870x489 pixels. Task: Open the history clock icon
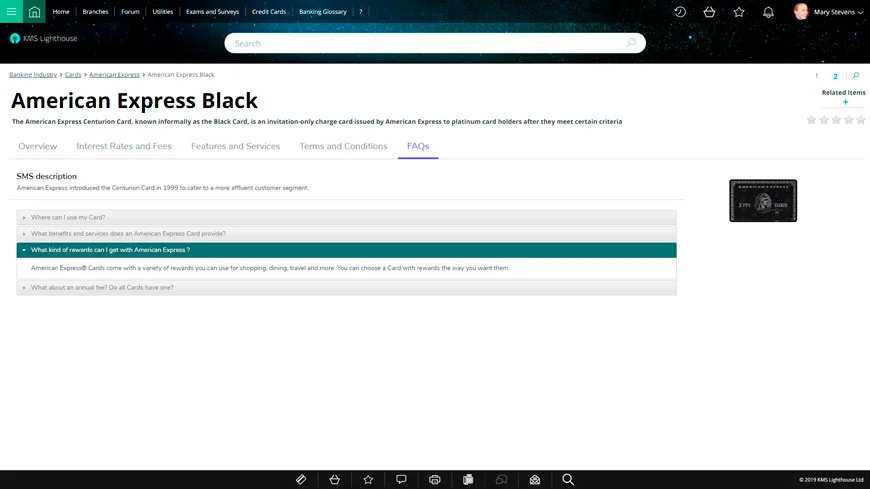(x=680, y=12)
